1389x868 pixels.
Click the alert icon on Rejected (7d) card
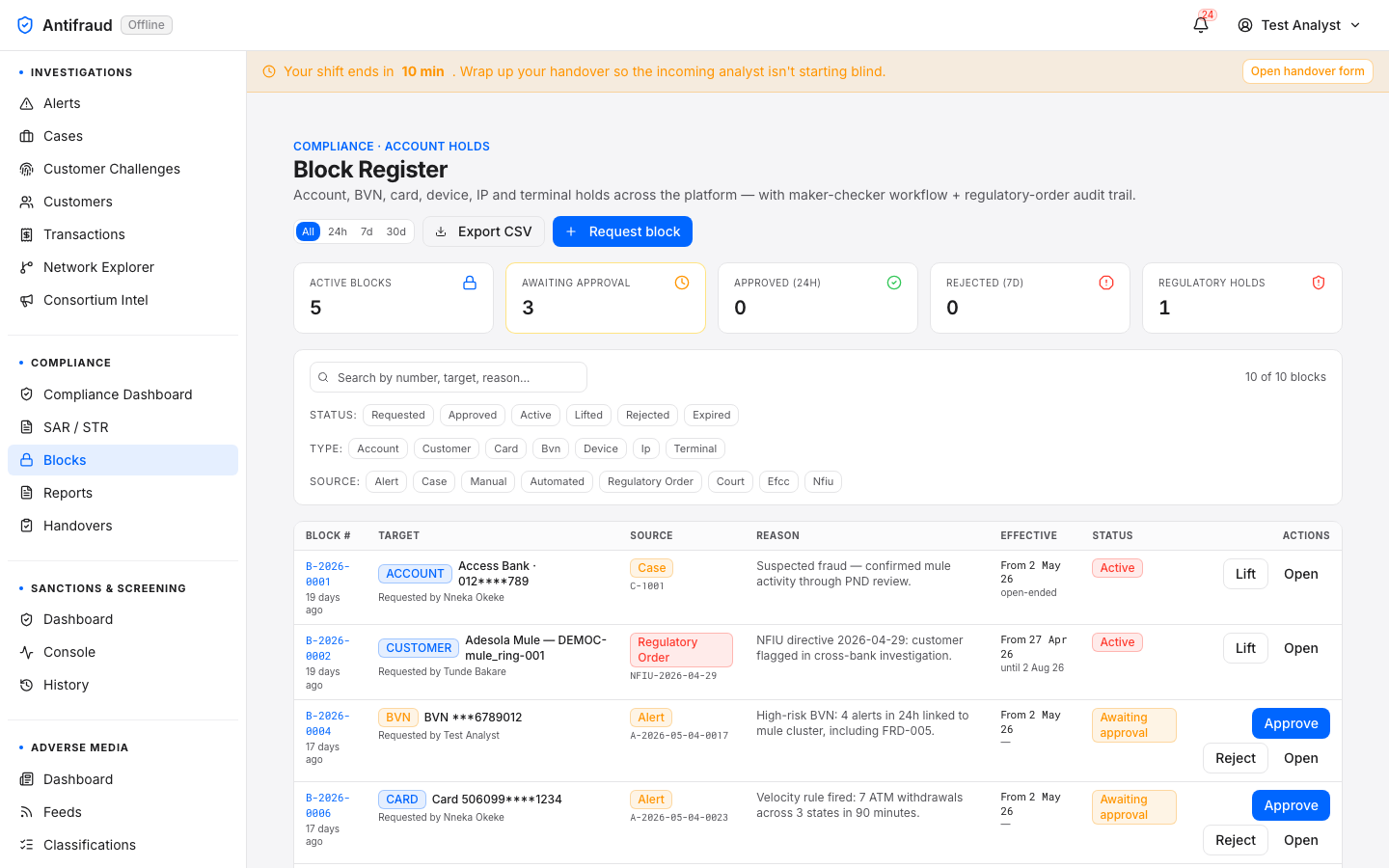click(1106, 283)
